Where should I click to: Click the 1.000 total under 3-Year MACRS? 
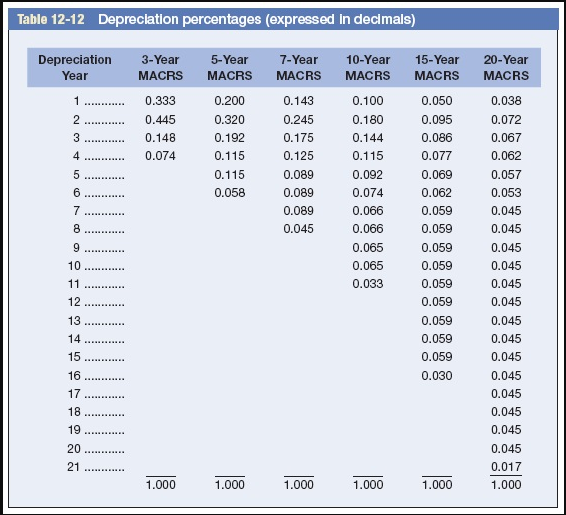[x=161, y=484]
